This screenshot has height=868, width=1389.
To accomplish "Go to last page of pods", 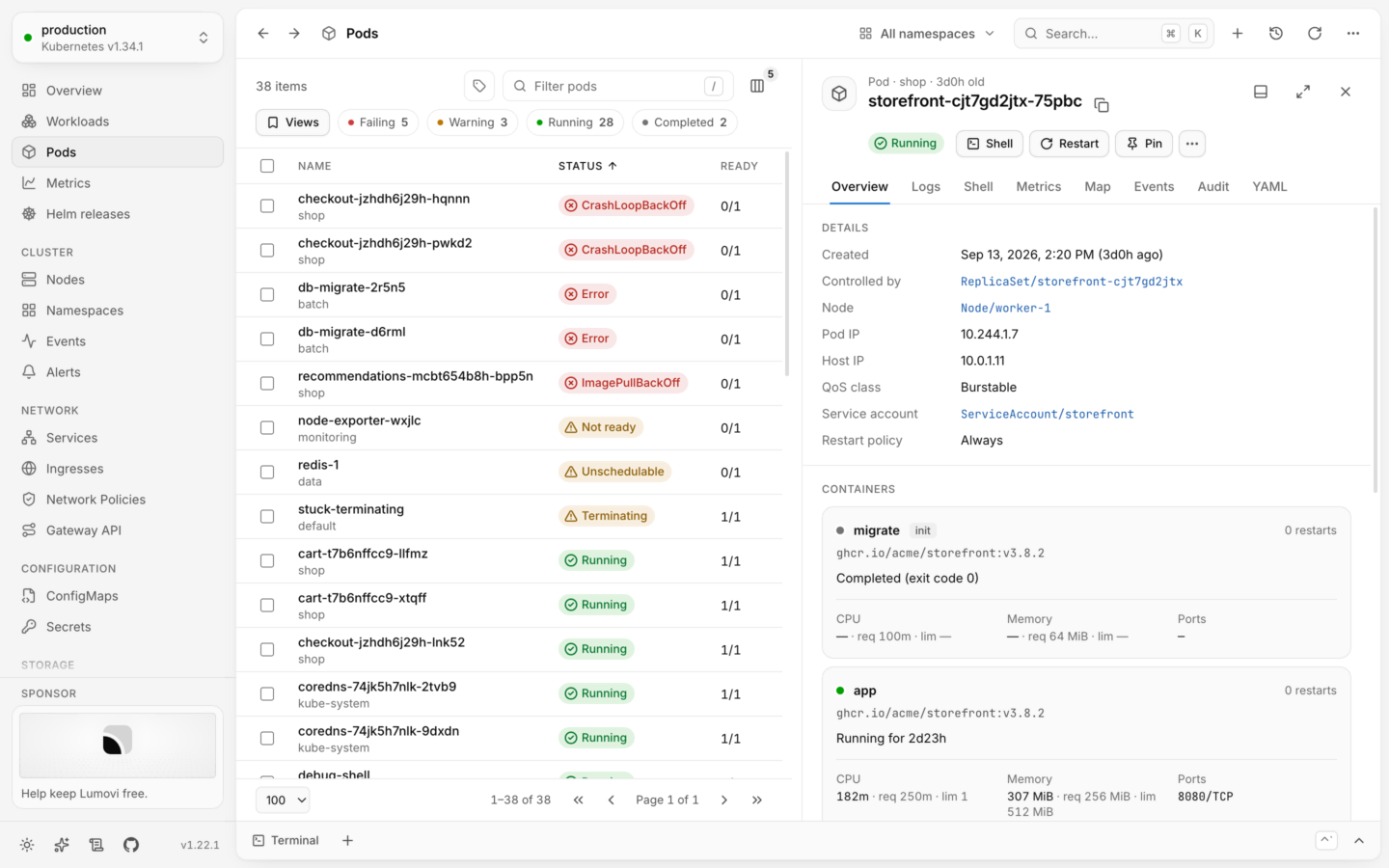I will pos(757,800).
